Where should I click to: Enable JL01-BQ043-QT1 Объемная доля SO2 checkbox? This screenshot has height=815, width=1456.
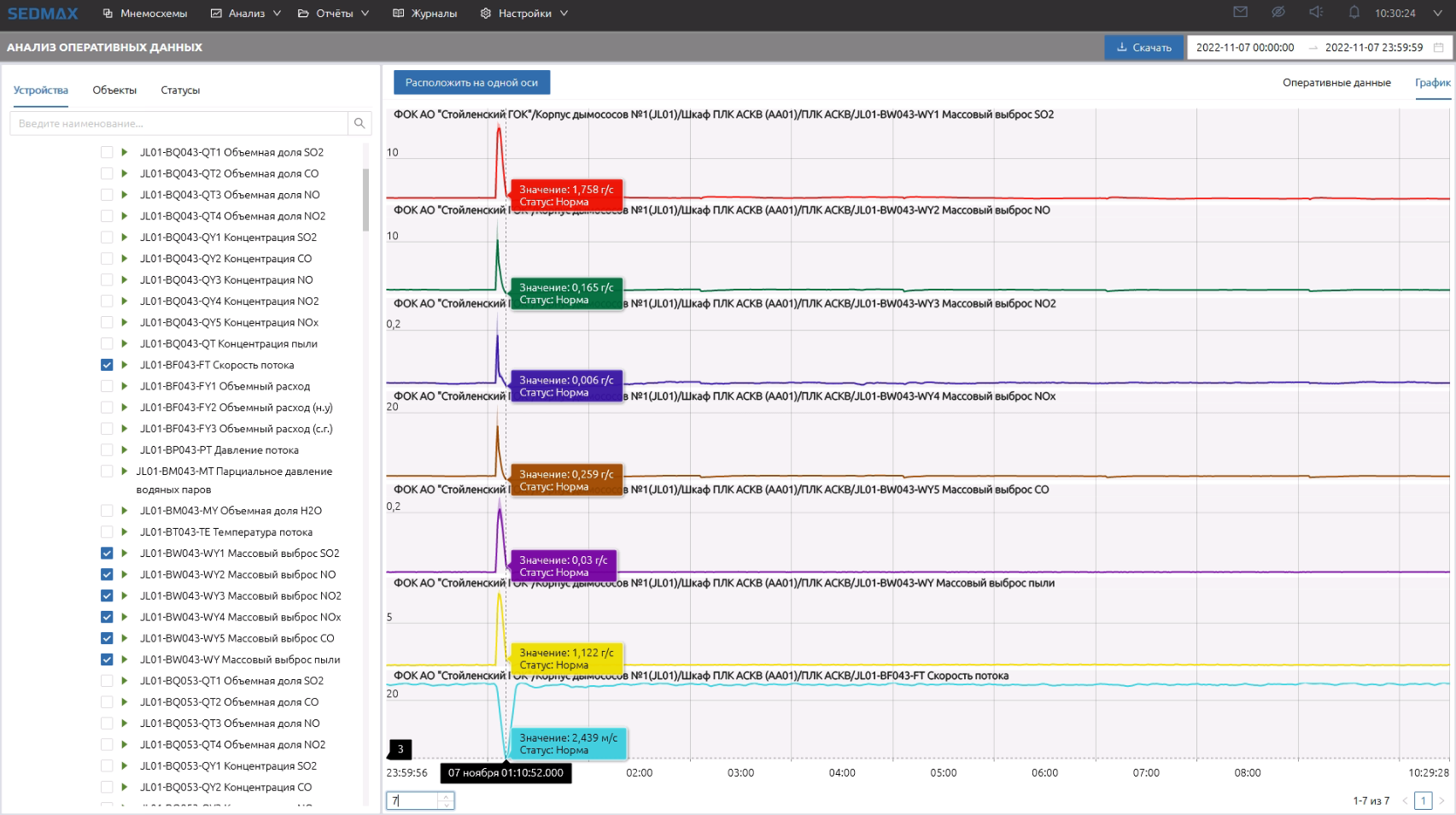click(107, 152)
